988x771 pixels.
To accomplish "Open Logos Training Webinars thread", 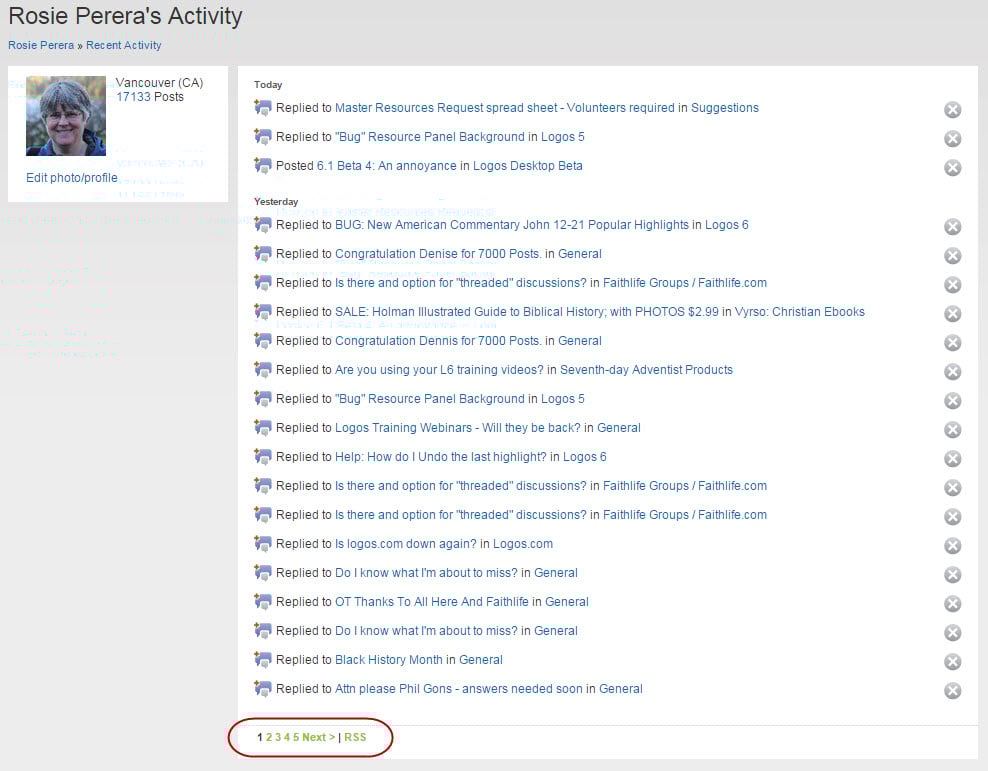I will tap(457, 428).
